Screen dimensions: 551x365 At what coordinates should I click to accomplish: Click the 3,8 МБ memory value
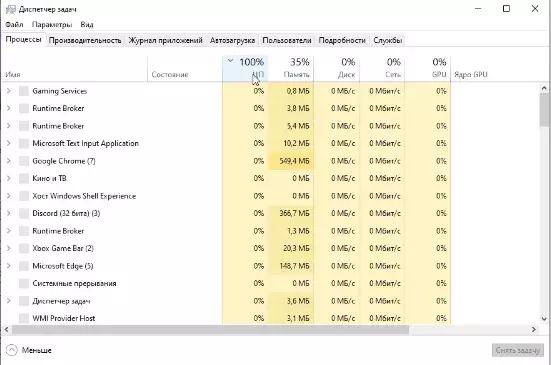pos(298,108)
